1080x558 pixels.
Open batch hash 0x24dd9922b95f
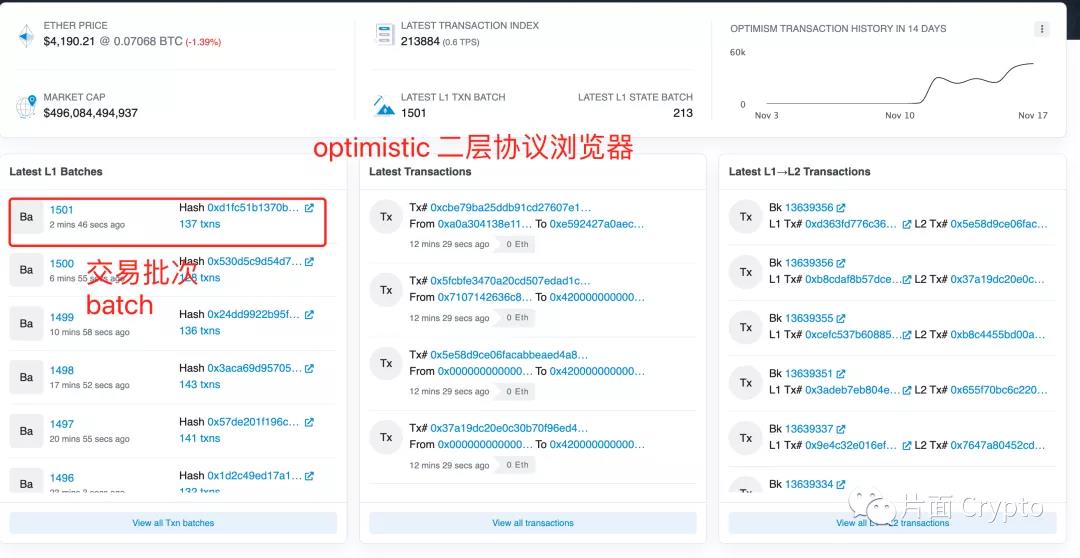[x=253, y=314]
